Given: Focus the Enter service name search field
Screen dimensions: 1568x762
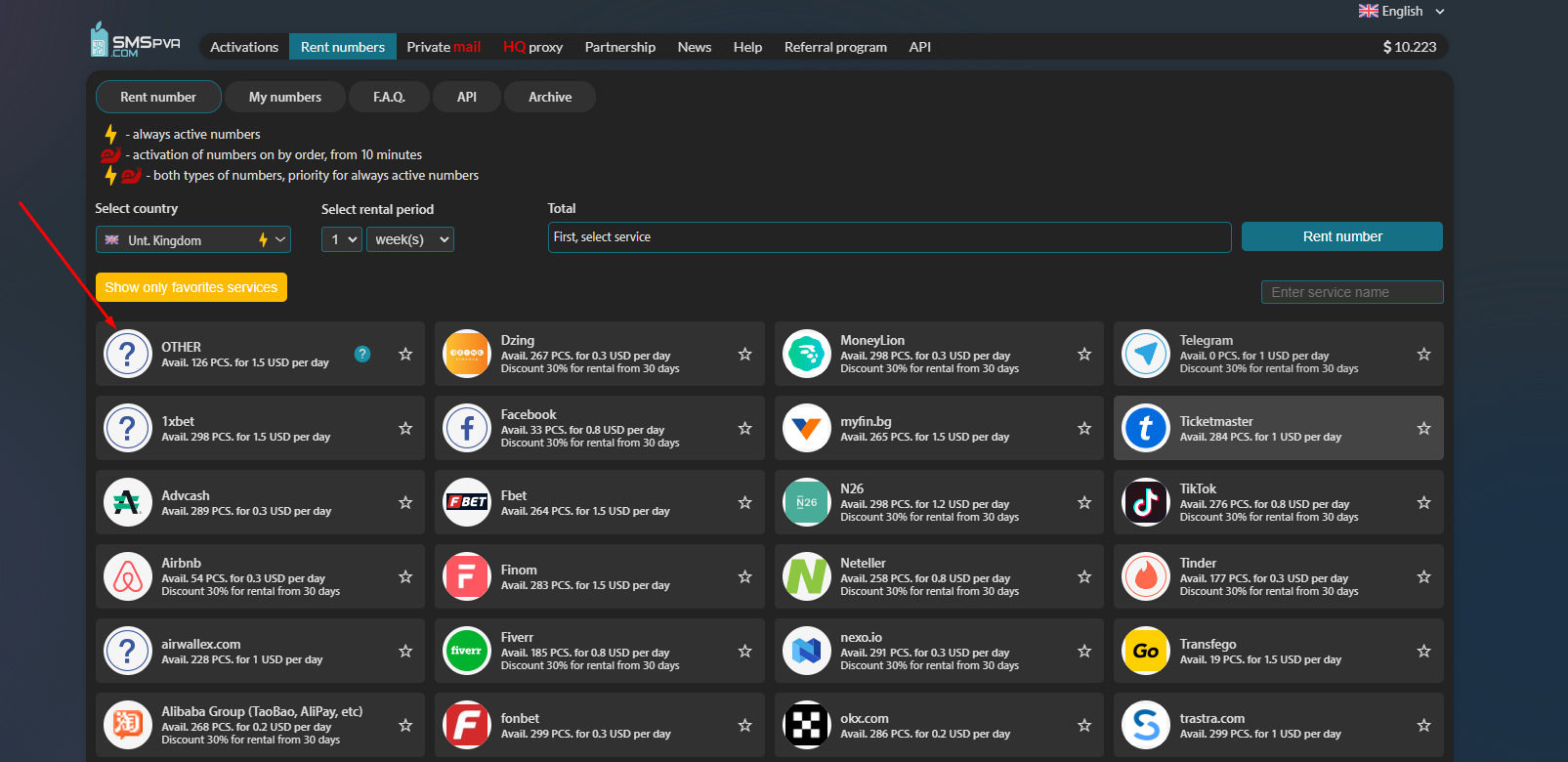Looking at the screenshot, I should [1352, 292].
